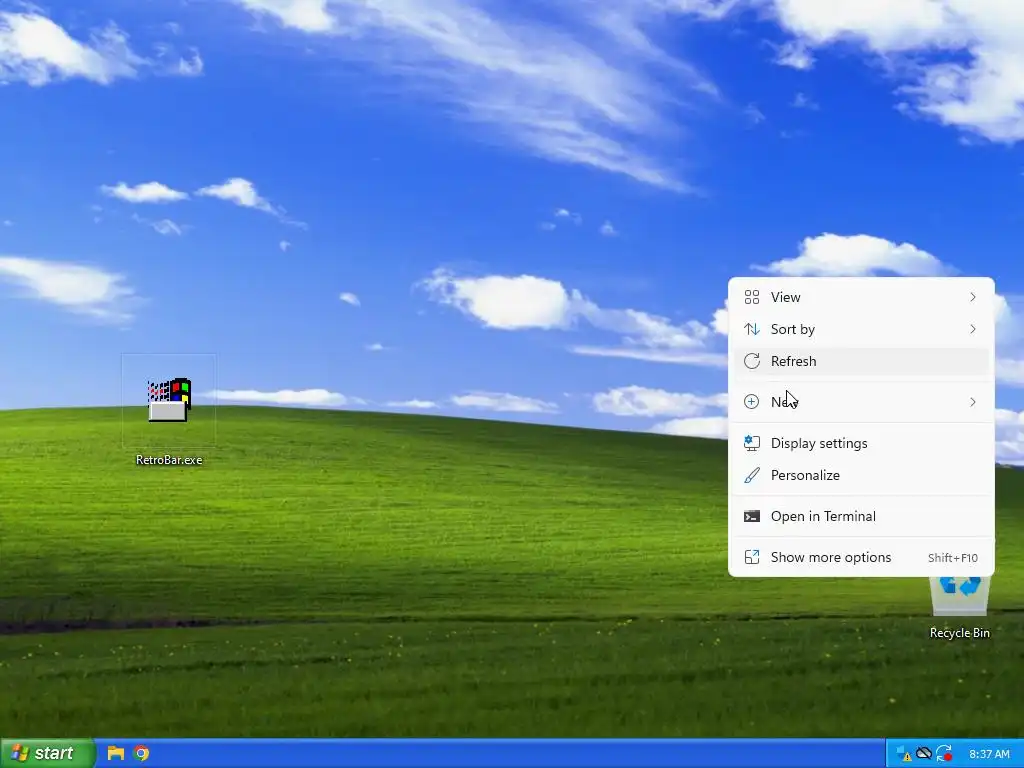Open File Explorer from the taskbar quick launch
Image resolution: width=1024 pixels, height=768 pixels.
(116, 753)
